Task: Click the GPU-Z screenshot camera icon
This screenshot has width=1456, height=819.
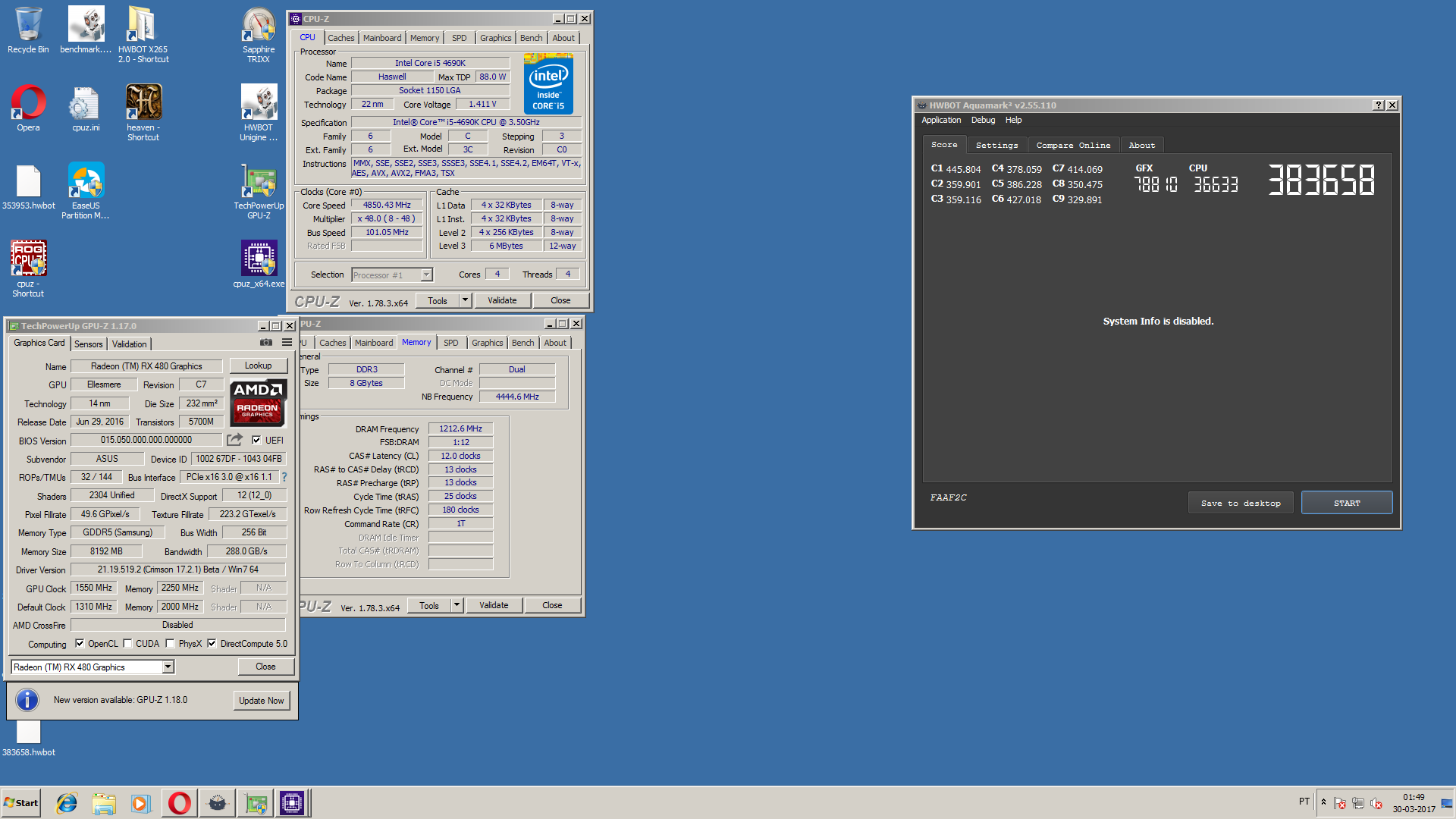Action: pyautogui.click(x=266, y=343)
